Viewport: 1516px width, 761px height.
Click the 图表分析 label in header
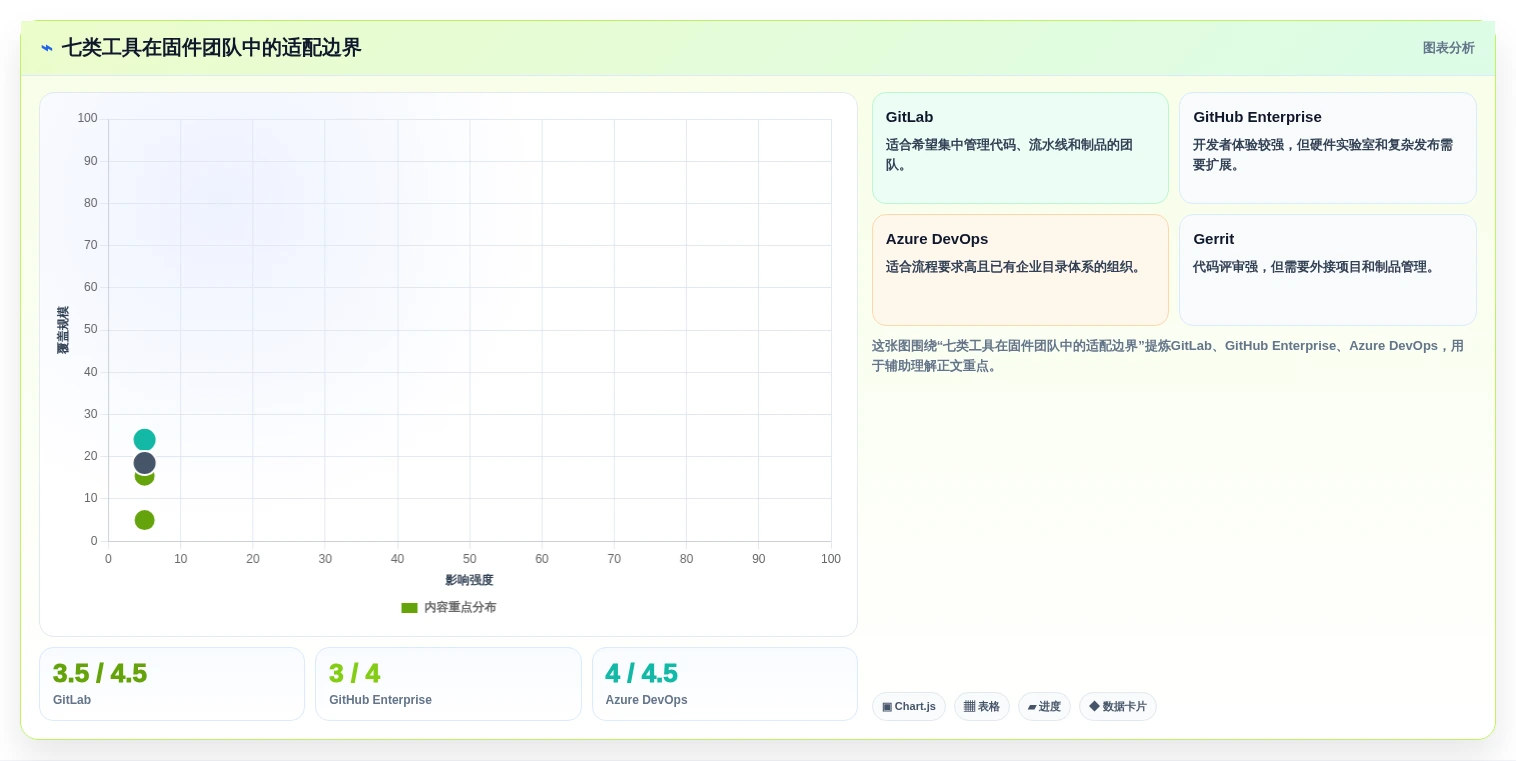[x=1448, y=48]
